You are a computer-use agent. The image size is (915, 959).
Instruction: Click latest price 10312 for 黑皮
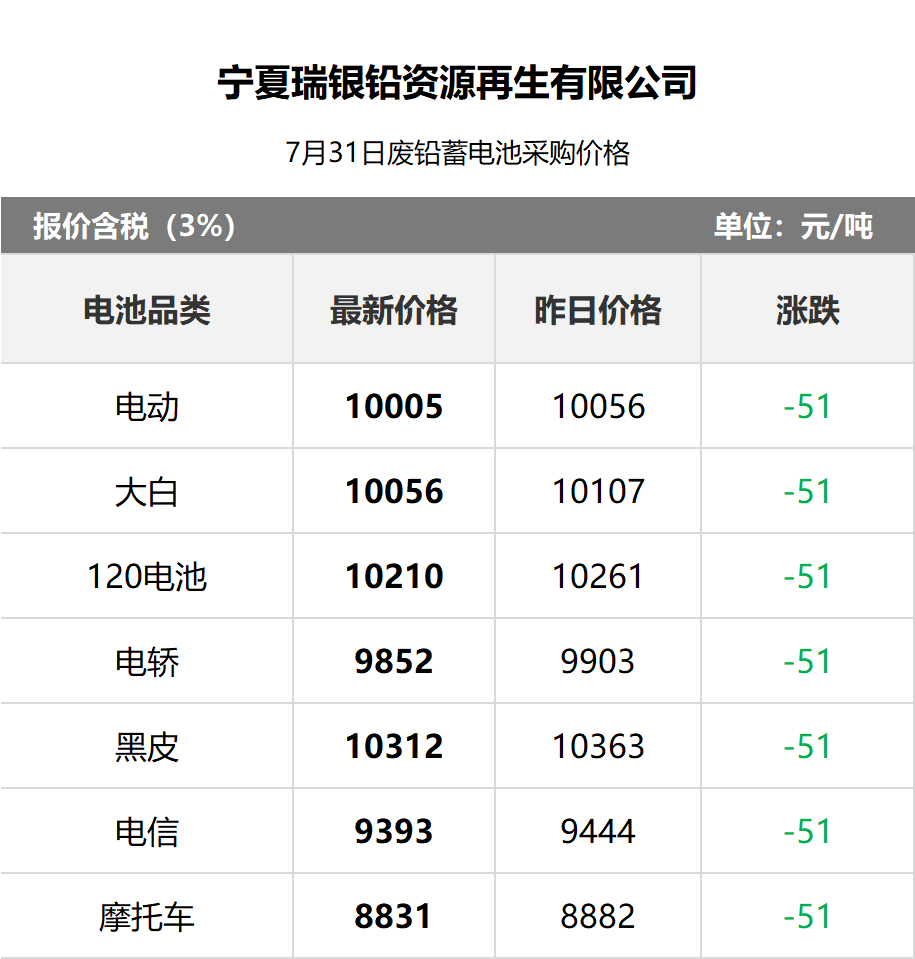click(394, 747)
